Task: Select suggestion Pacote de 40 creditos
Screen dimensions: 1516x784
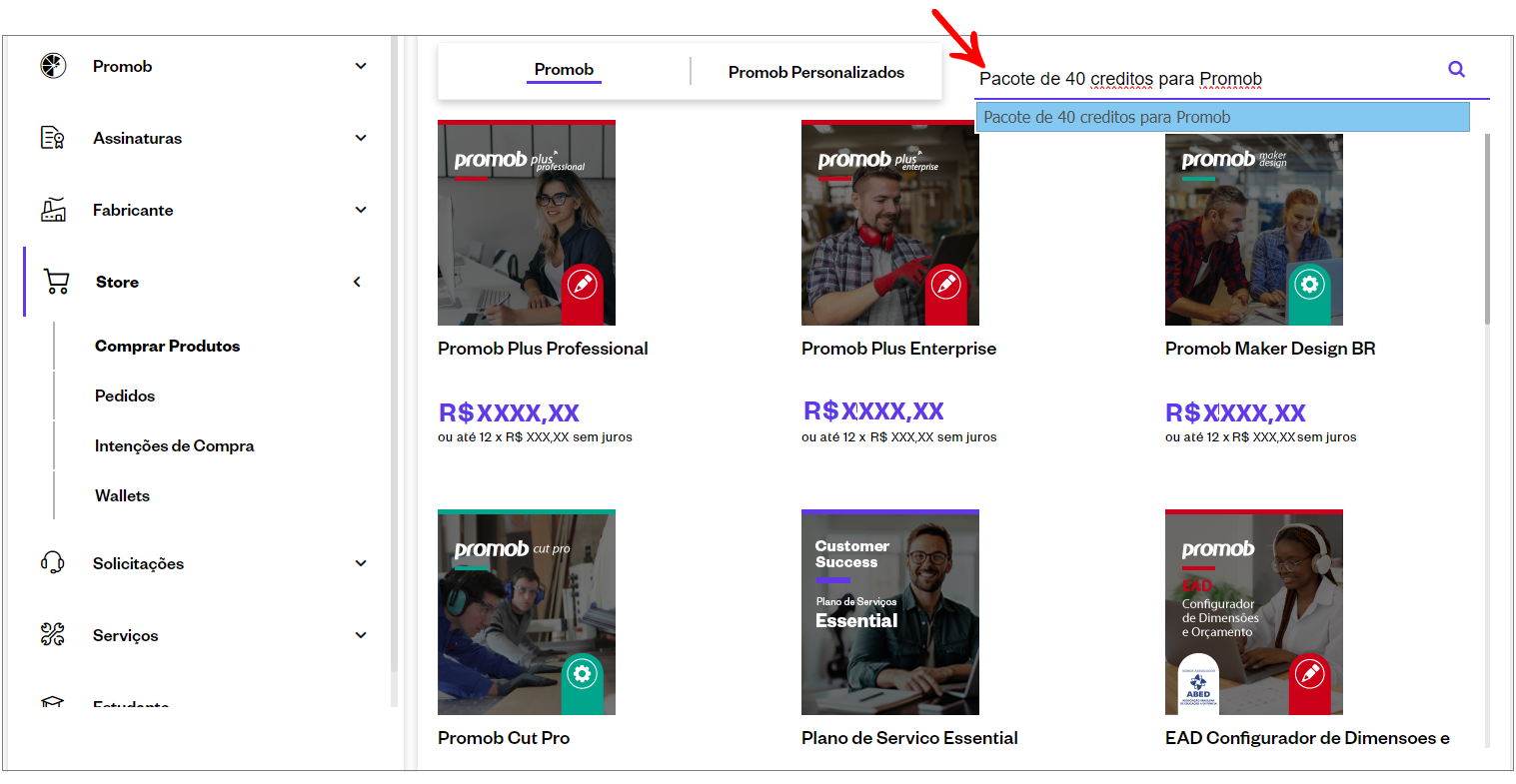Action: coord(1222,117)
